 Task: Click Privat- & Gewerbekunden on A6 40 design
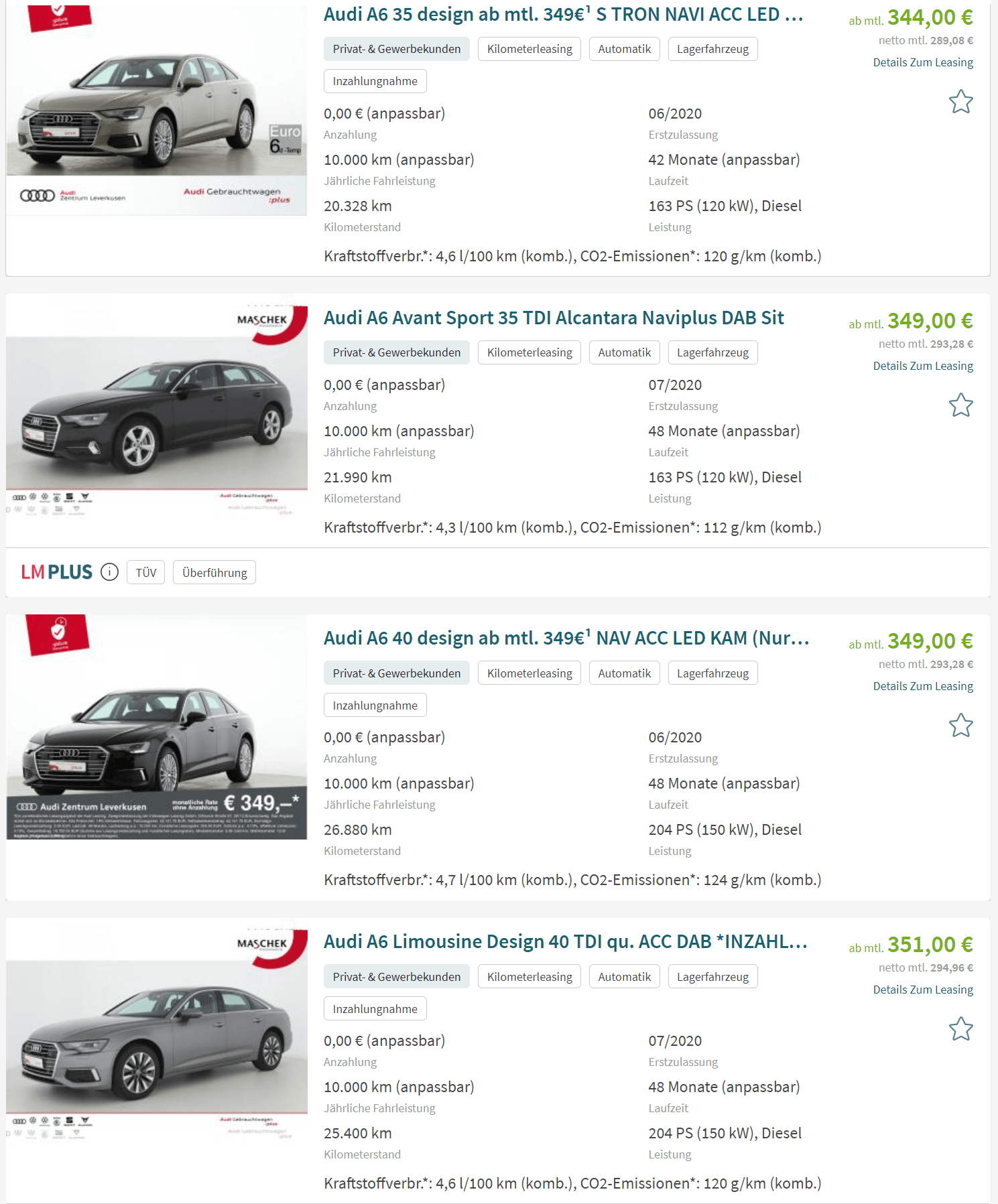point(397,673)
